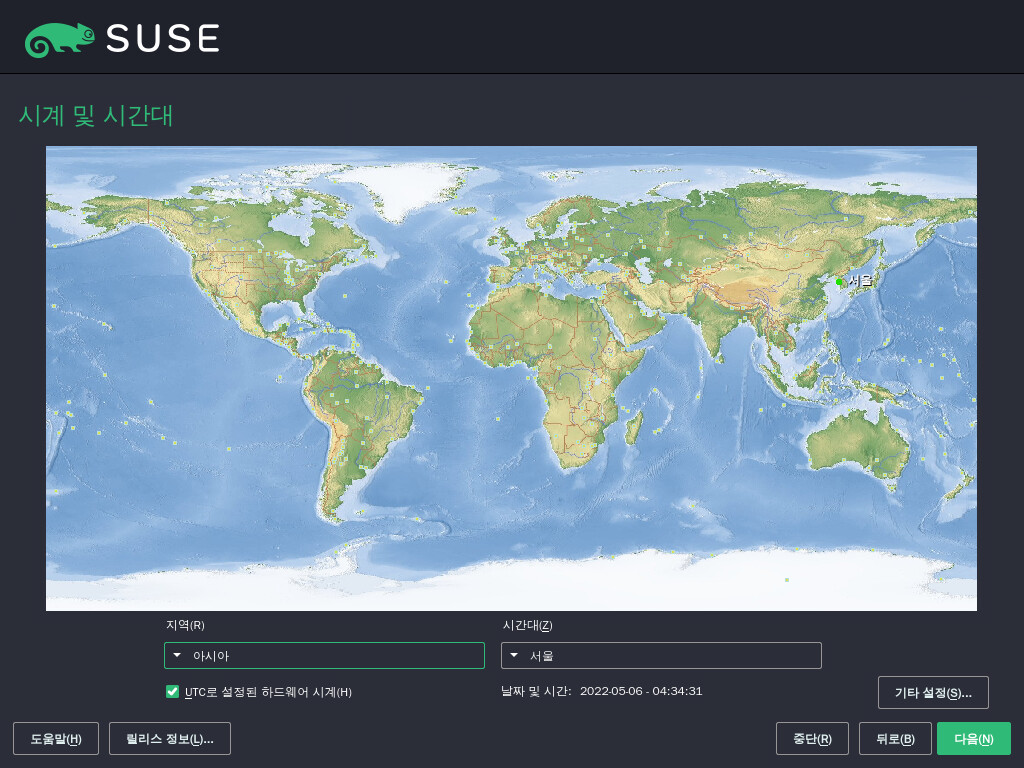
Task: Click the 시계 및 시간대 page heading
Action: click(96, 116)
